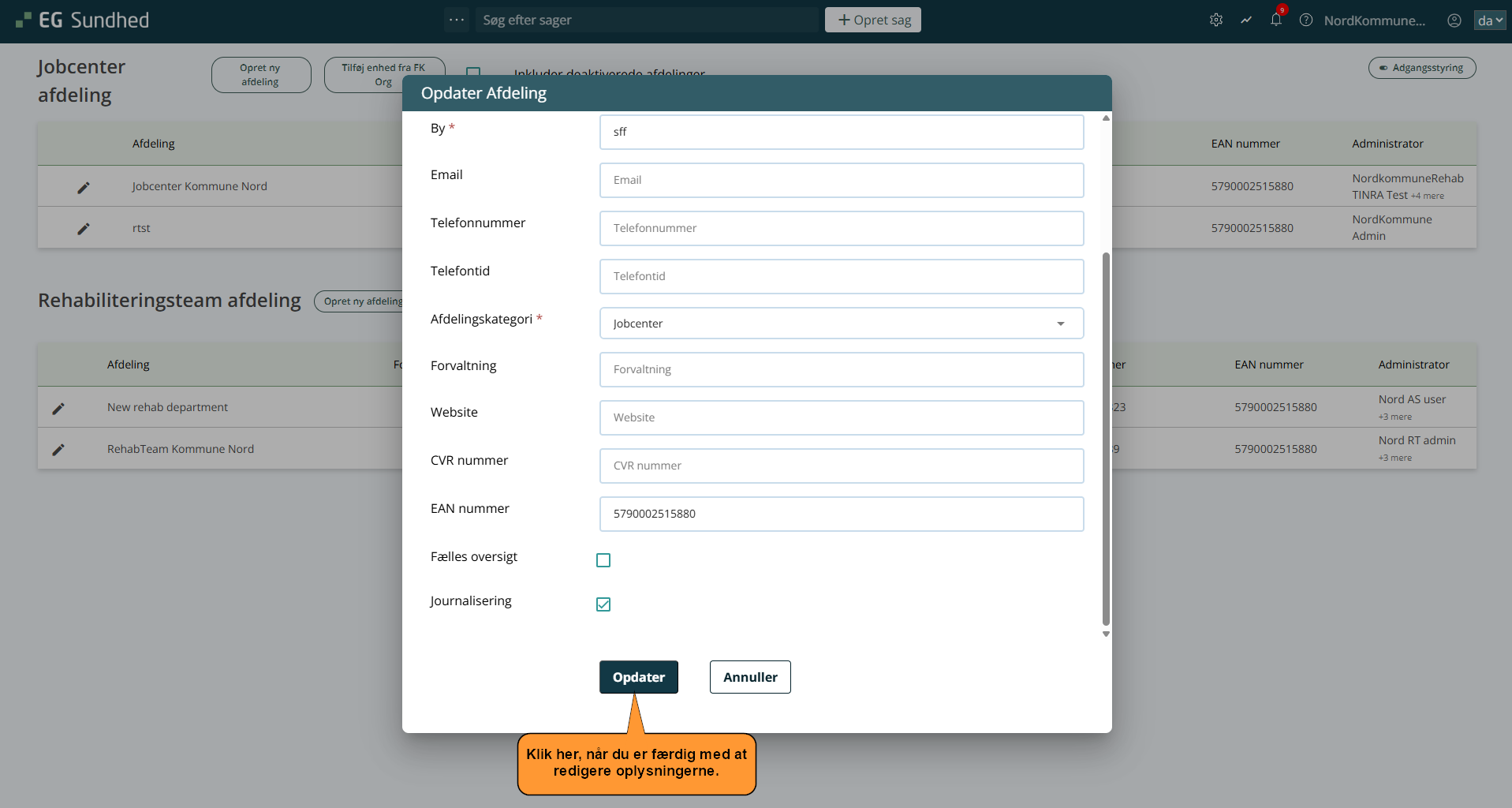The width and height of the screenshot is (1512, 808).
Task: Click the Opdater button
Action: point(638,677)
